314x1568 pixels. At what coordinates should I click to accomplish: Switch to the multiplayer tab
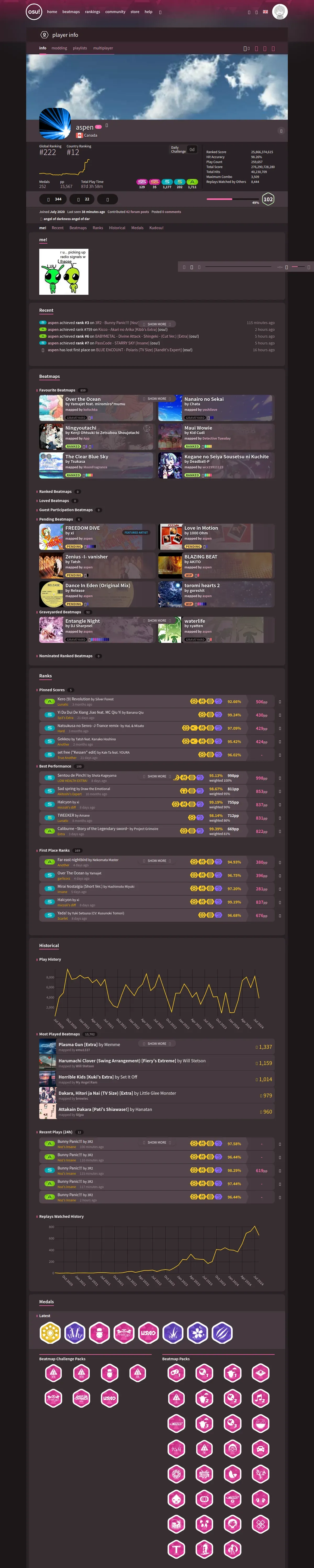(x=103, y=48)
